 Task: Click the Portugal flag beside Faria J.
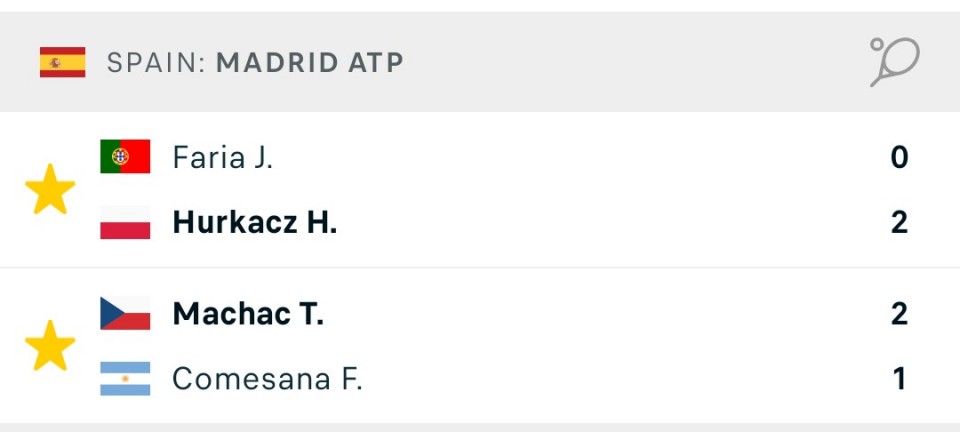[125, 157]
